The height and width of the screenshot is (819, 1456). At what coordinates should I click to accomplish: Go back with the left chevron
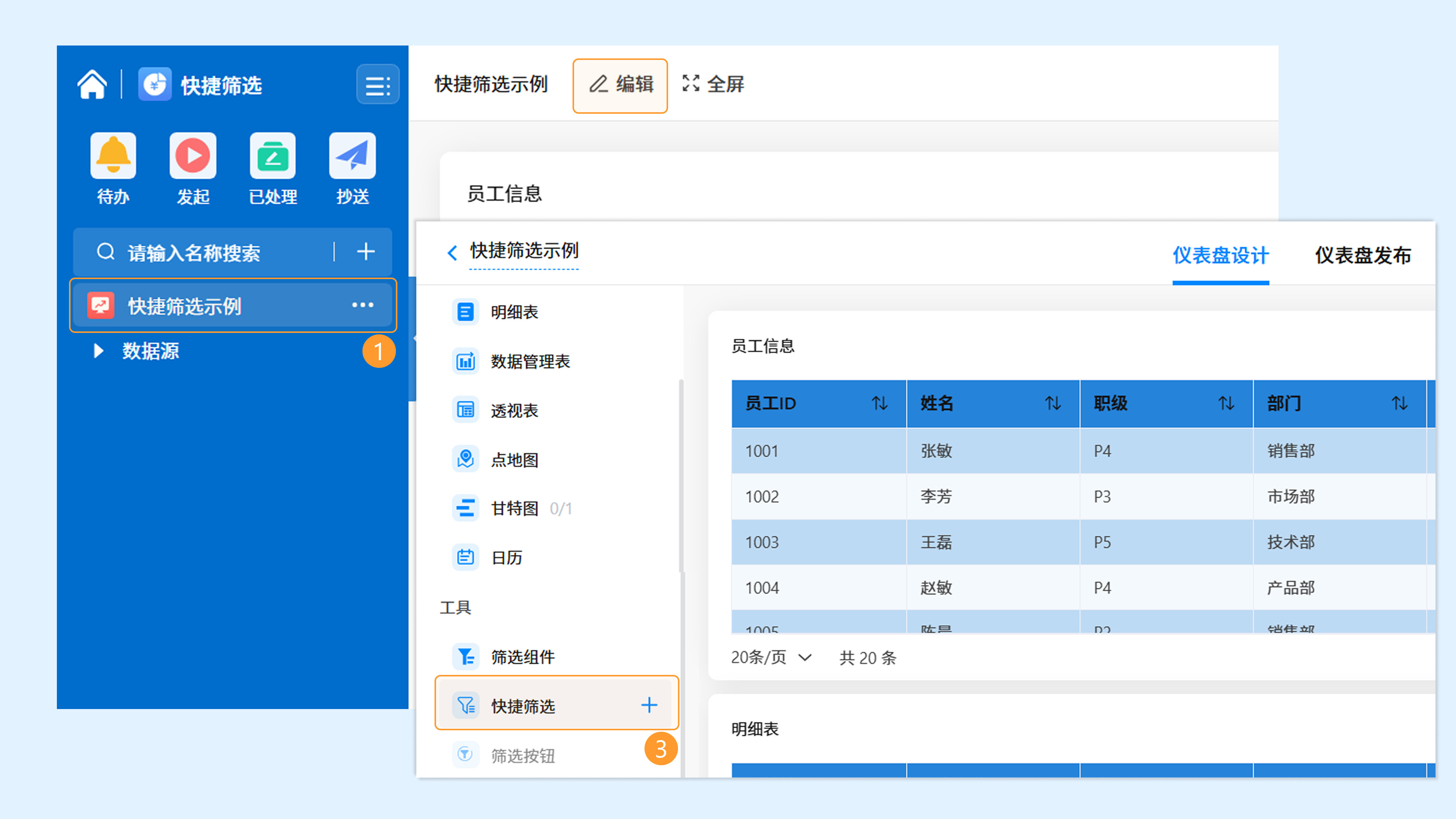point(452,253)
